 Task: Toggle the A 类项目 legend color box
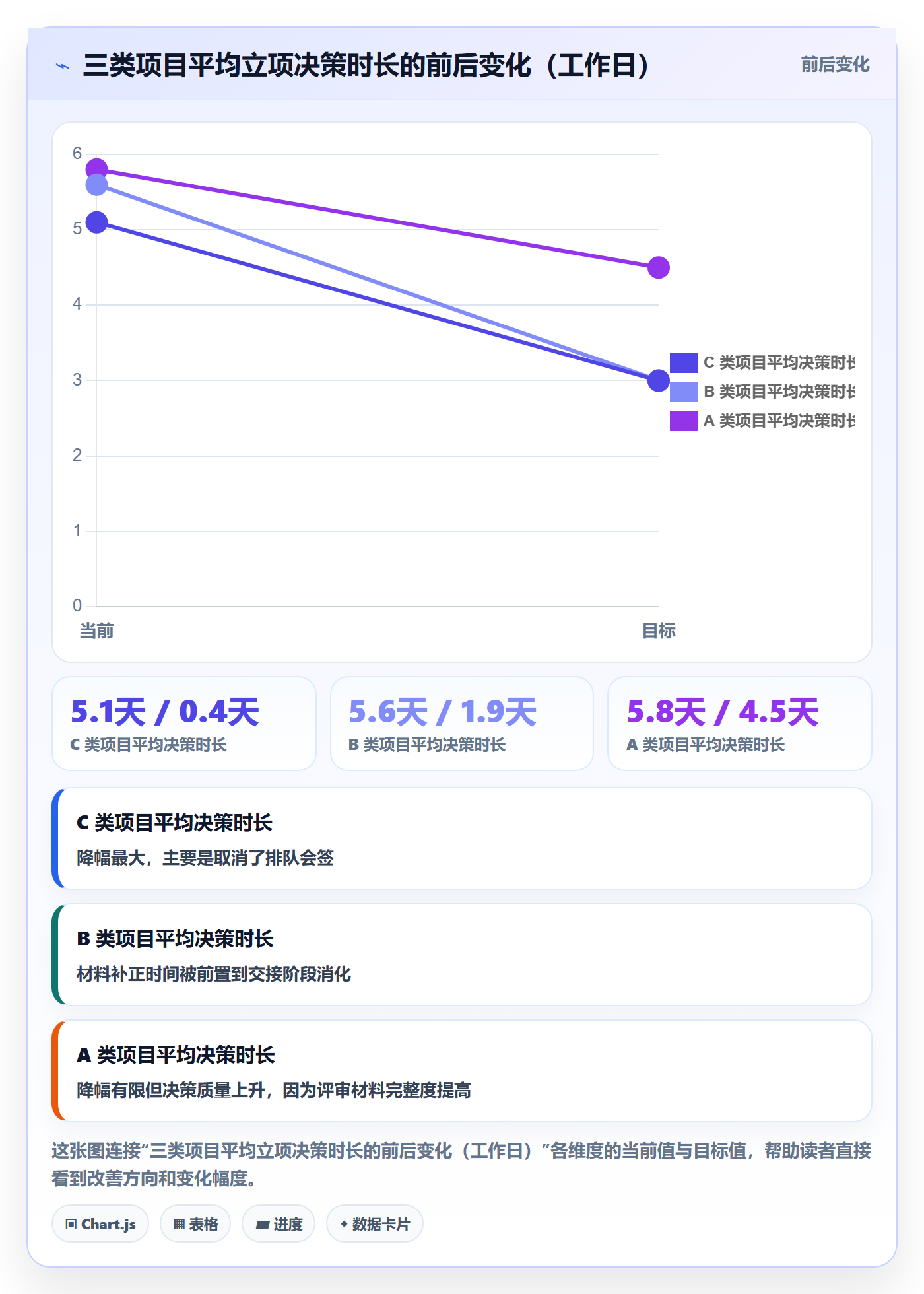click(684, 421)
